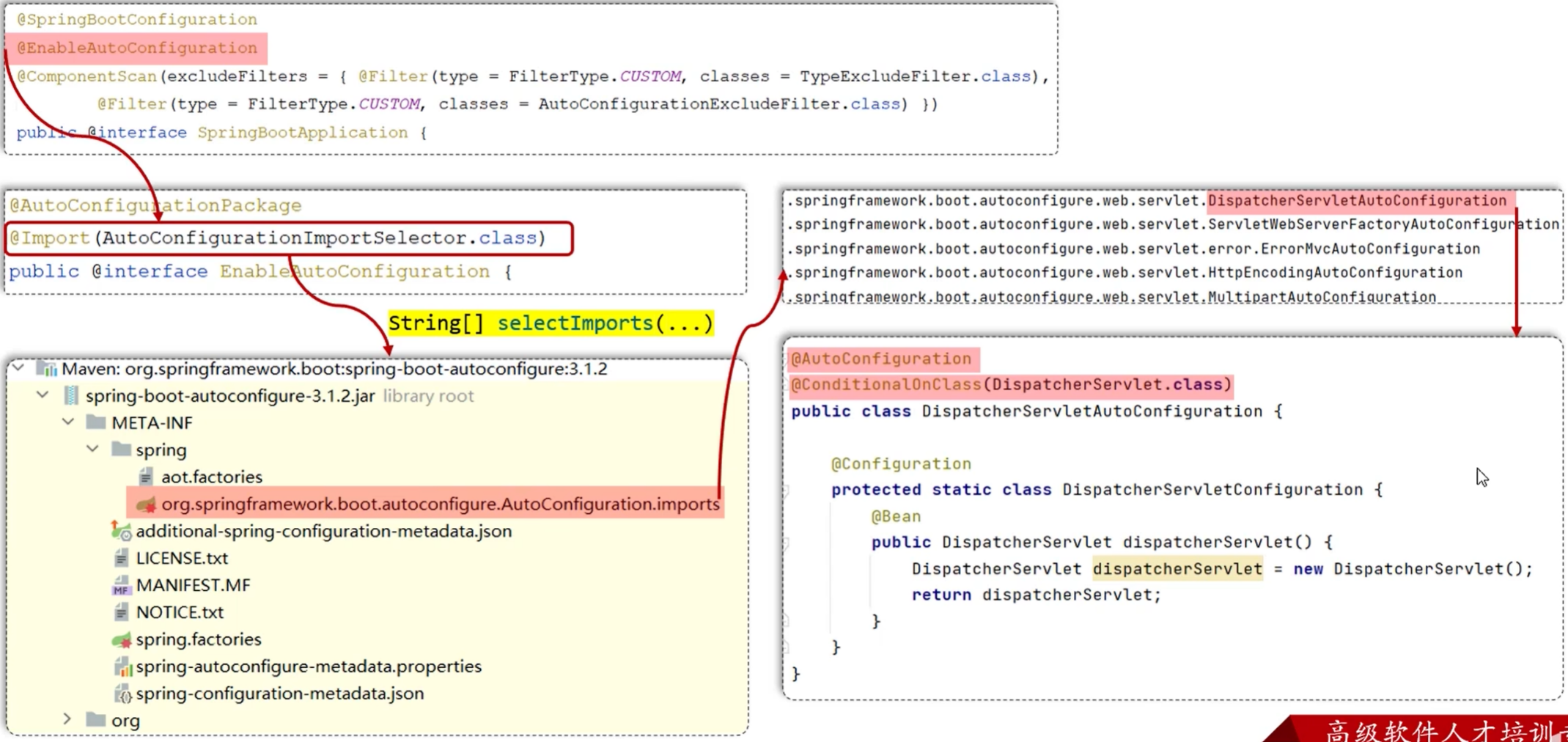Collapse the META-INF folder chevron
The width and height of the screenshot is (1568, 742).
[68, 422]
